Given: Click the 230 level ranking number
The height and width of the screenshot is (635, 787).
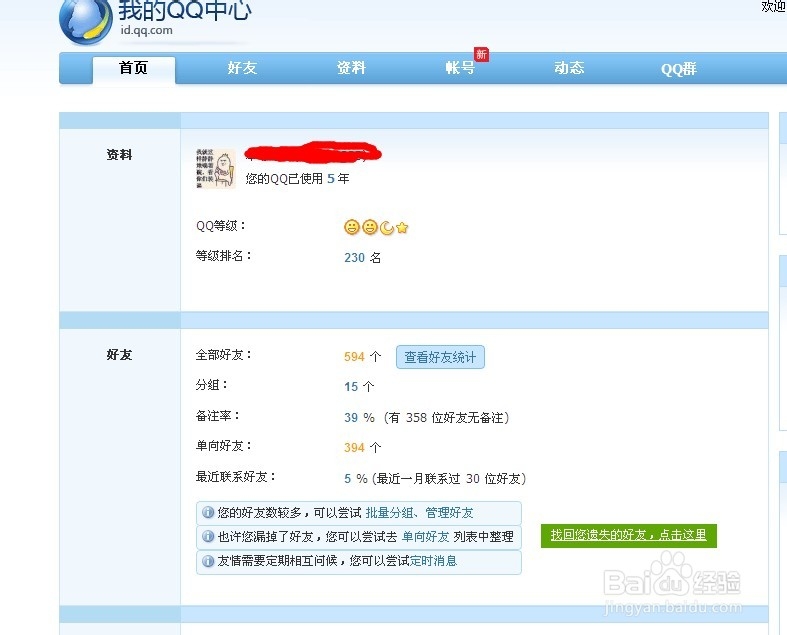Looking at the screenshot, I should pos(354,258).
